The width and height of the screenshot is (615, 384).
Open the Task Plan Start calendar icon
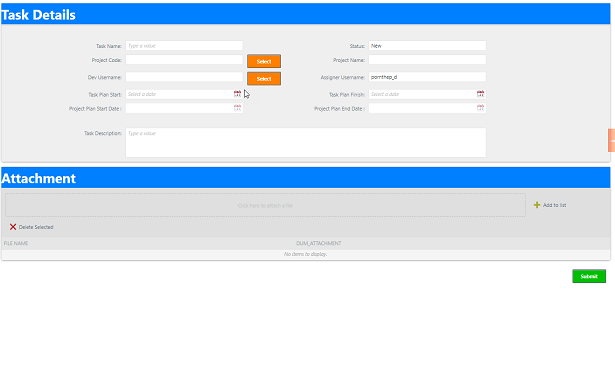[x=237, y=94]
